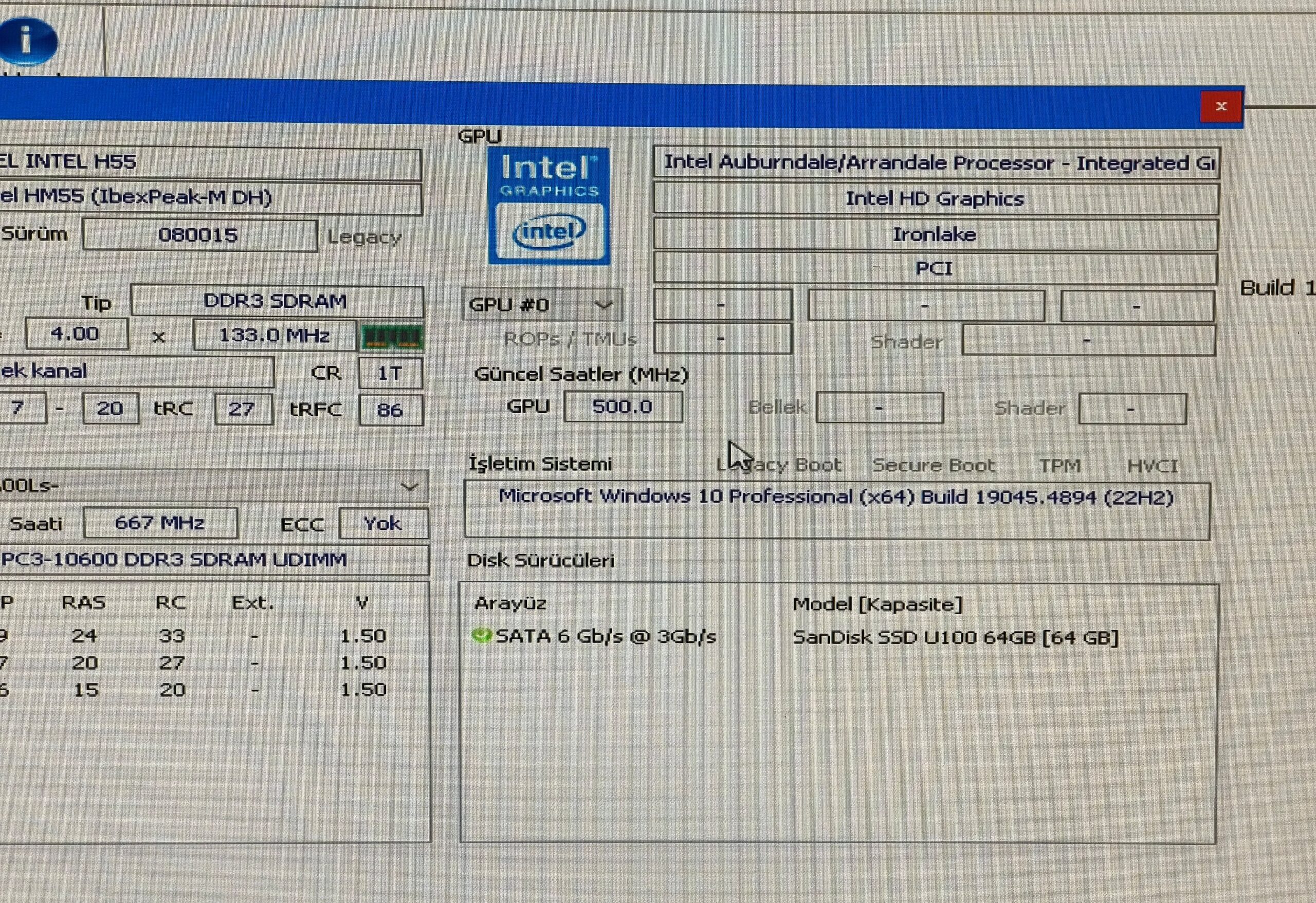Click the blue information icon
The width and height of the screenshot is (1316, 903).
[27, 41]
